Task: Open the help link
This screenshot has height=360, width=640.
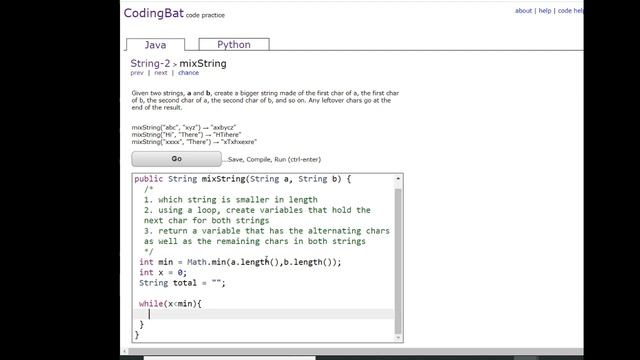Action: tap(544, 11)
